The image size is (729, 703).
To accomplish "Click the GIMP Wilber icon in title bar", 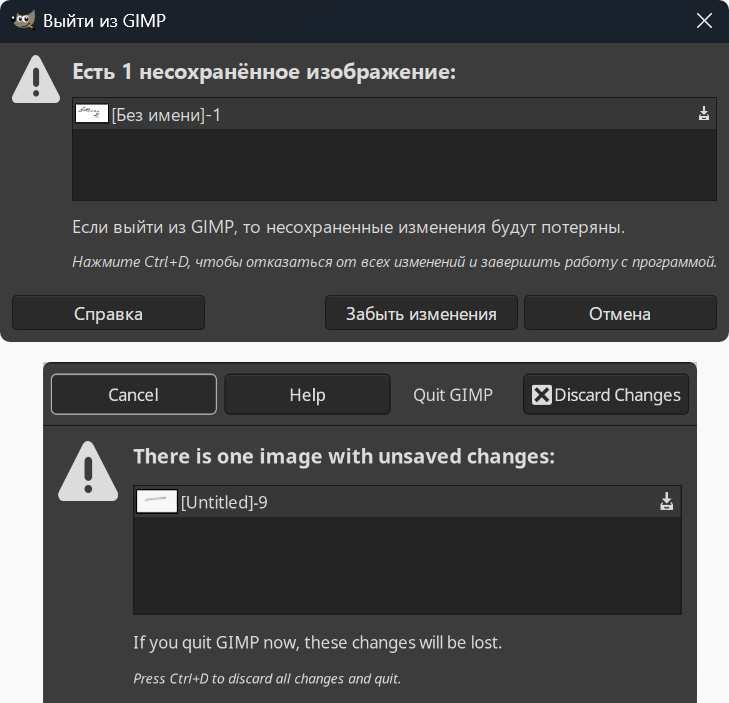I will coord(23,20).
